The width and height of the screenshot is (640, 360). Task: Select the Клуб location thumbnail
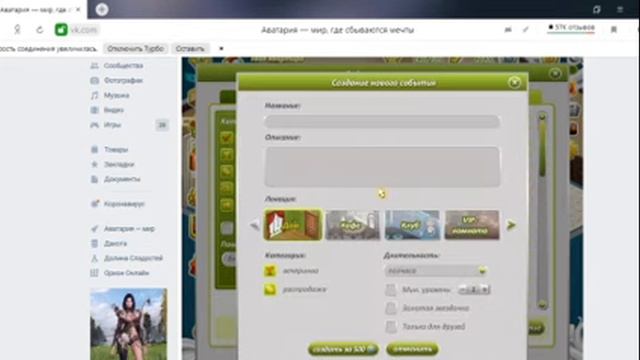pyautogui.click(x=412, y=225)
